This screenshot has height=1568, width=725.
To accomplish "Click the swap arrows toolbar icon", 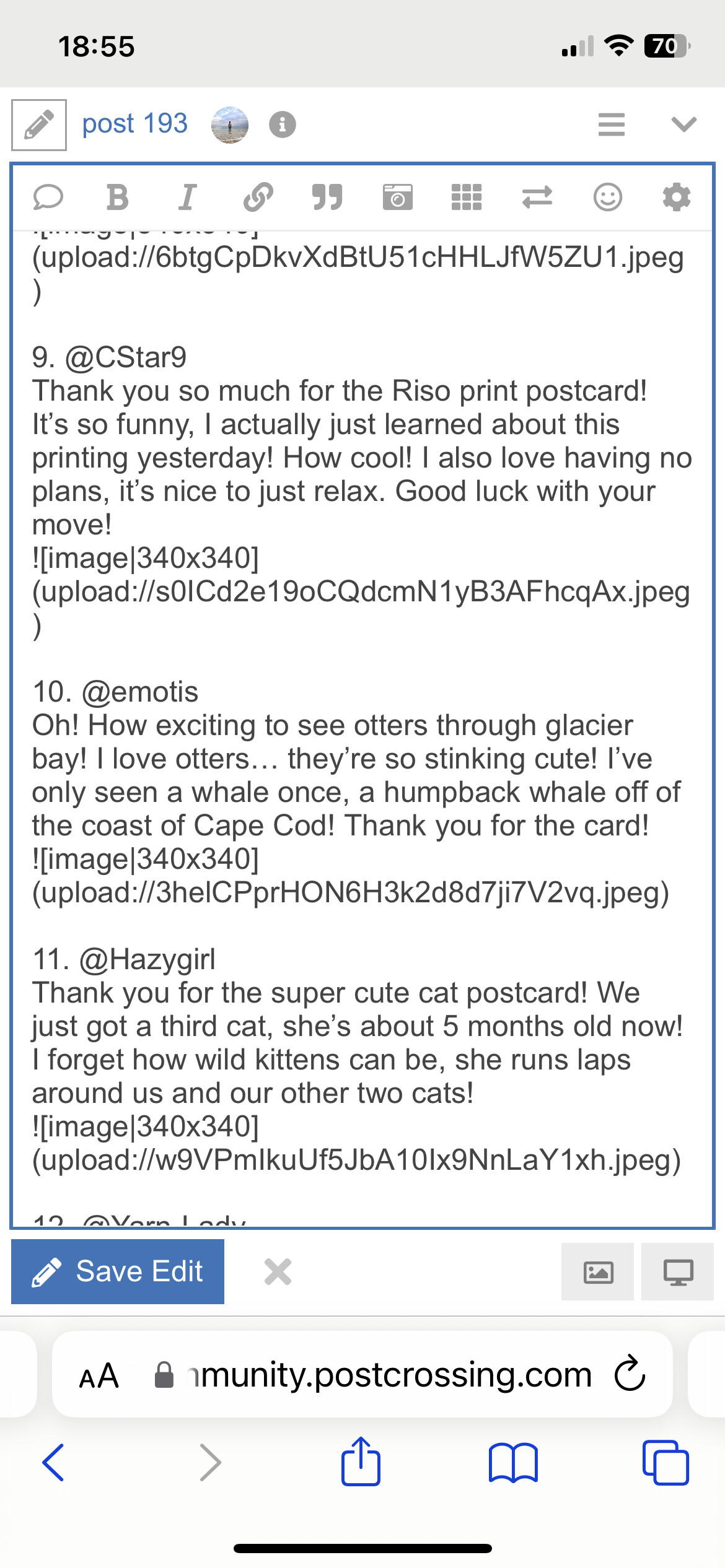I will (537, 198).
